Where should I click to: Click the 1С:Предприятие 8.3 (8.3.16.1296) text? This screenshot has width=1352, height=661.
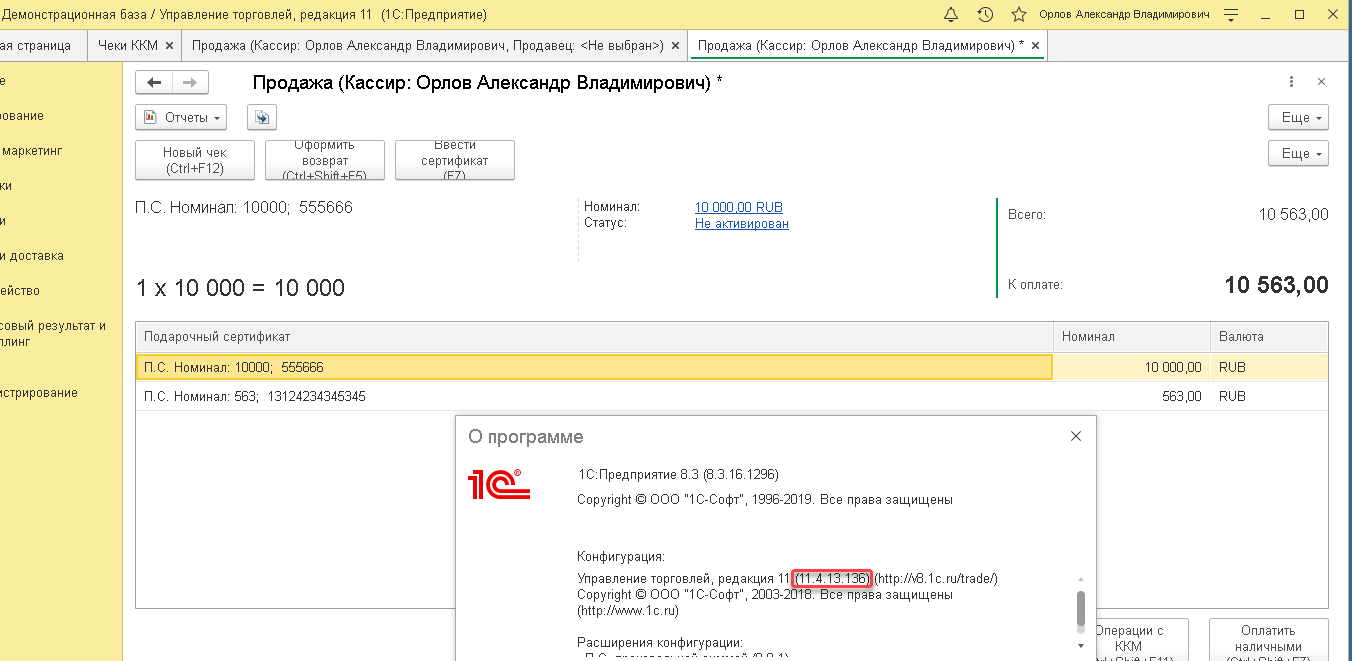click(678, 474)
